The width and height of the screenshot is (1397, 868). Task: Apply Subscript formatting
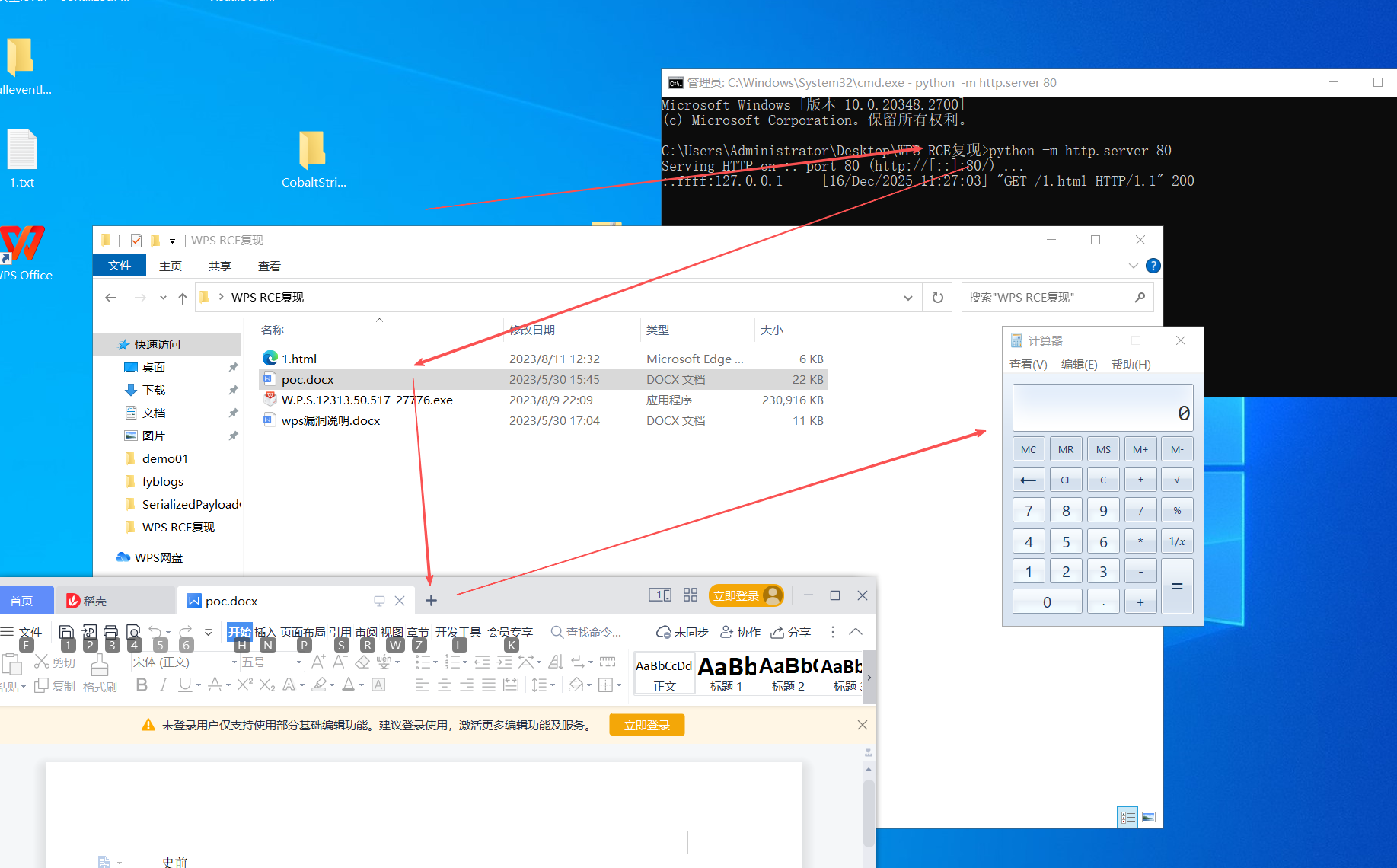point(266,685)
